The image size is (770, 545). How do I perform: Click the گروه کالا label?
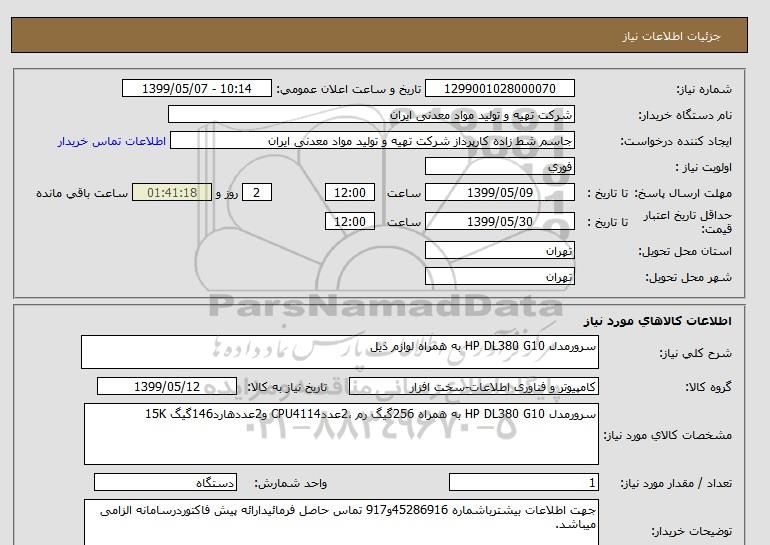(709, 387)
